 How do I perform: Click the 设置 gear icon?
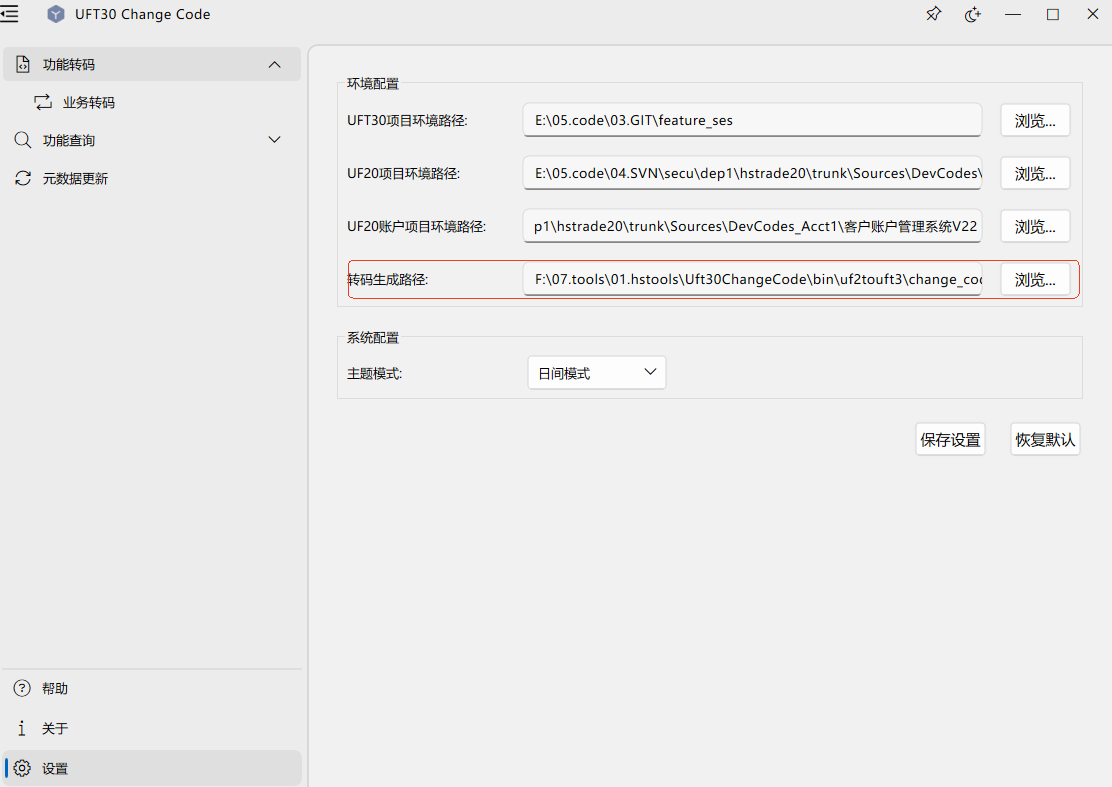pos(22,768)
